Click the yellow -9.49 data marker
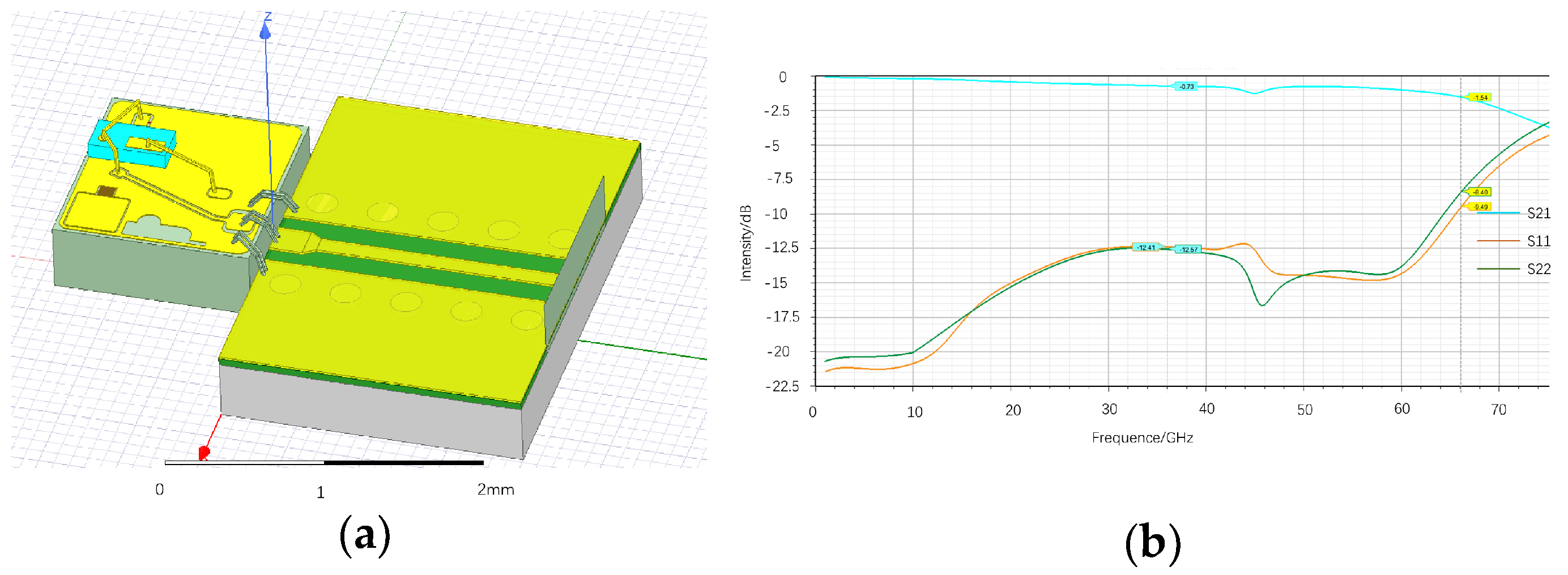 [x=1480, y=207]
